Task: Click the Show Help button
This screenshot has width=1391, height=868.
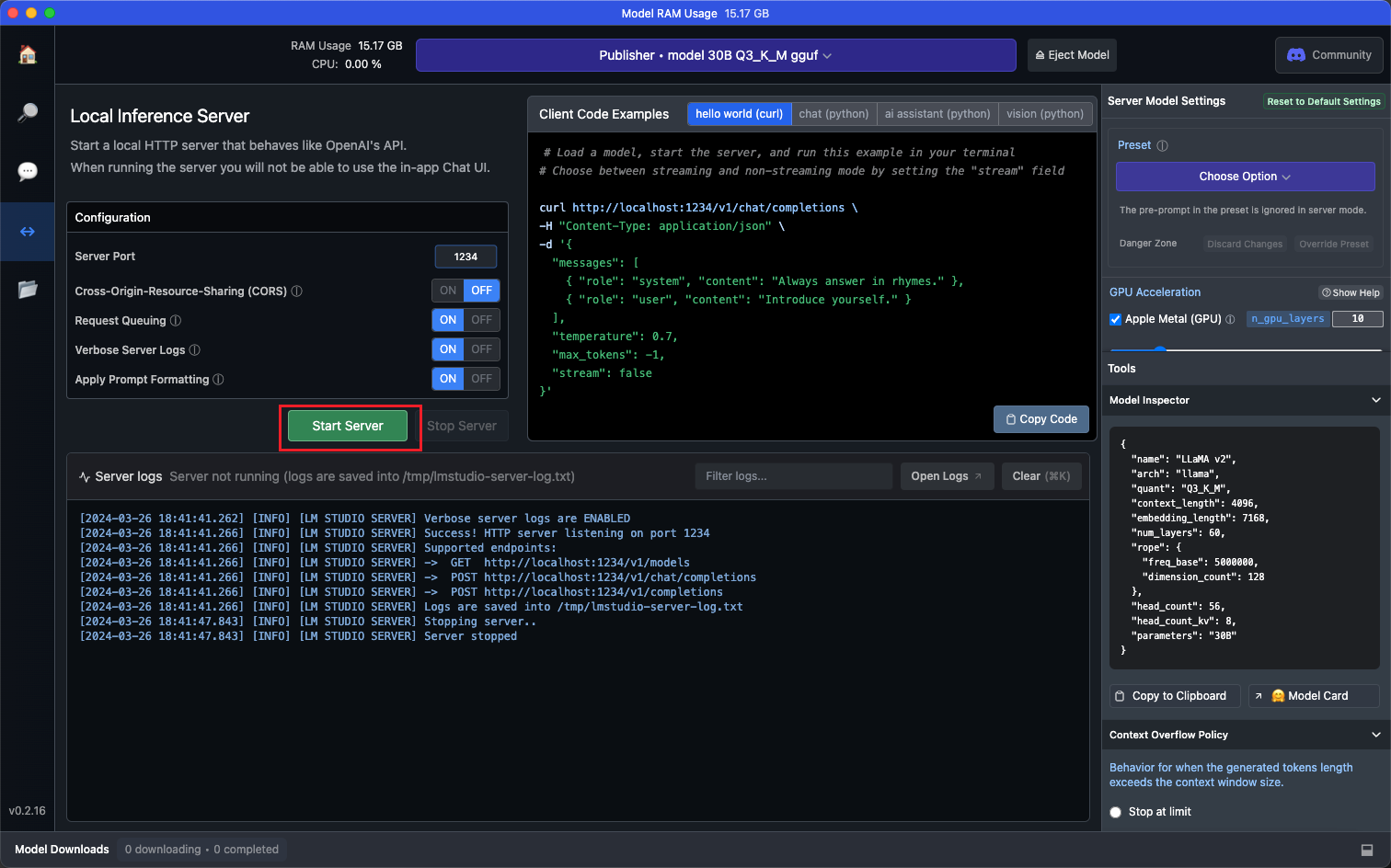Action: [1351, 292]
